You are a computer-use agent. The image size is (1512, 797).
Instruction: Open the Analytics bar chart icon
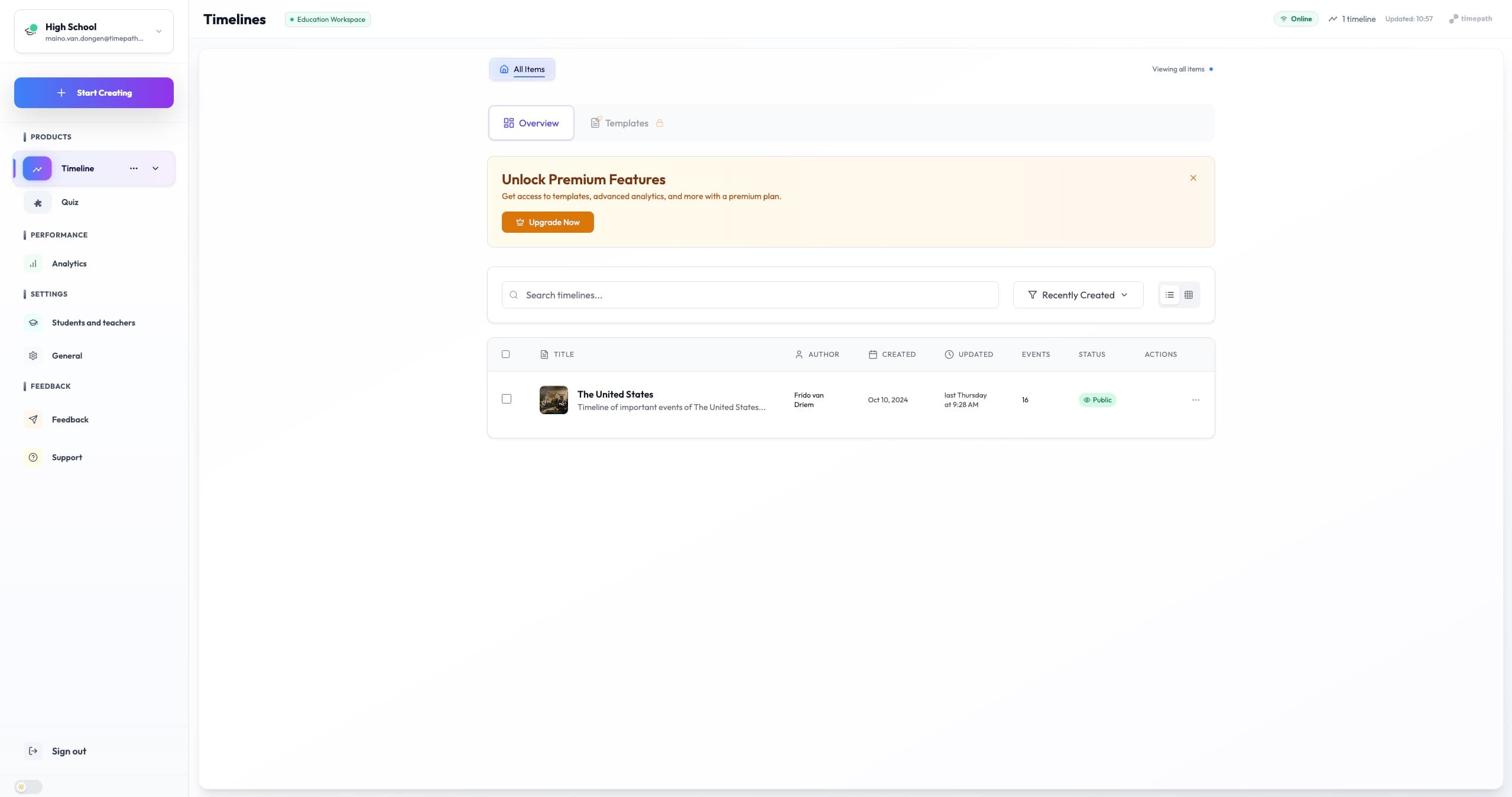(33, 264)
